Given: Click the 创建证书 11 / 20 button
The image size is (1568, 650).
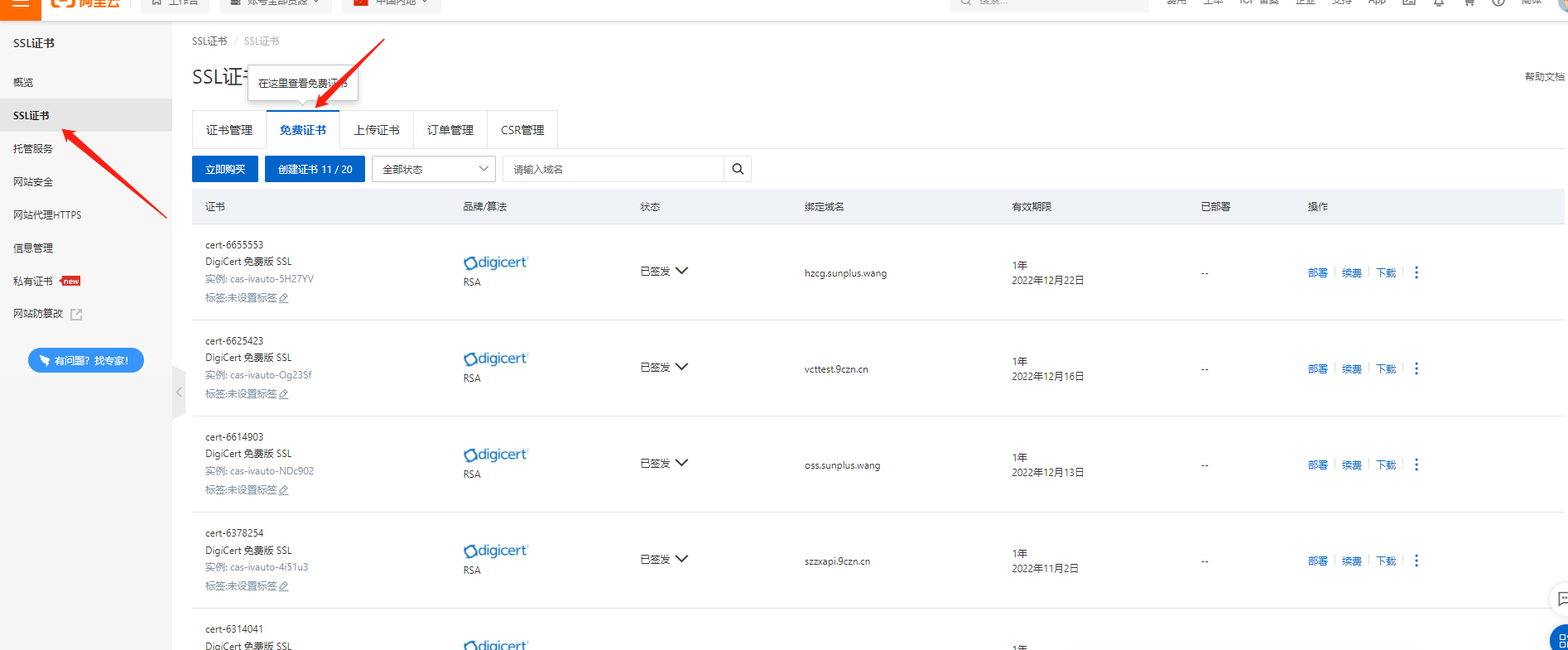Looking at the screenshot, I should pos(315,169).
